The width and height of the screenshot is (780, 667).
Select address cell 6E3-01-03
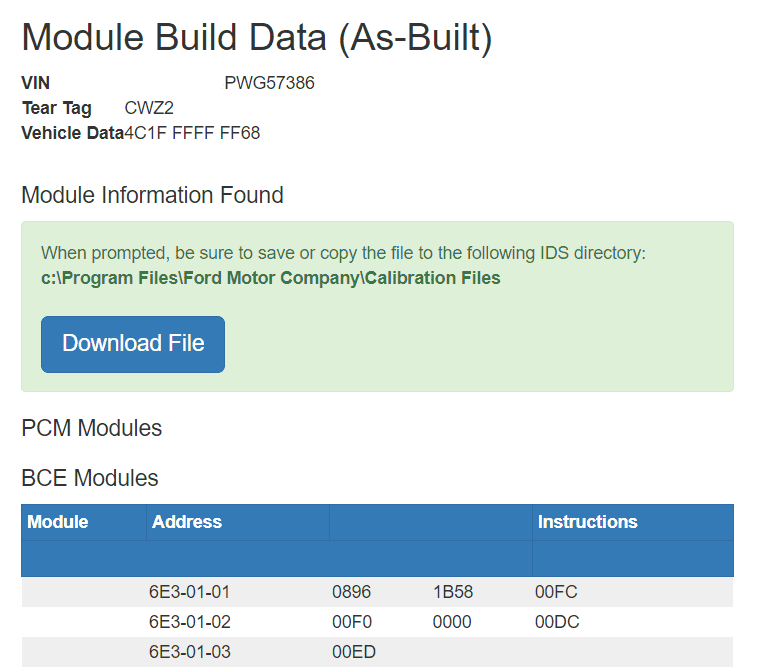click(x=190, y=652)
